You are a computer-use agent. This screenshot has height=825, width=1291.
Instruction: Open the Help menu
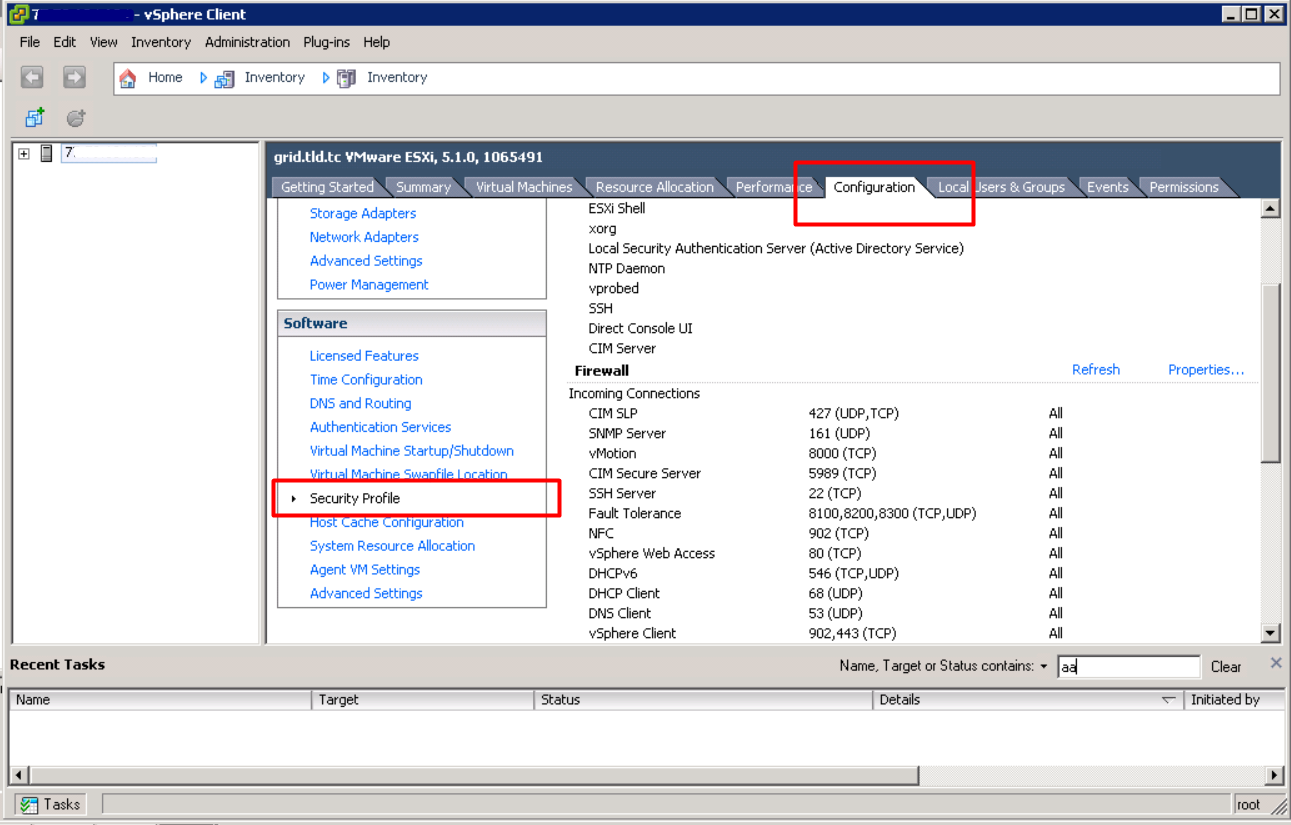pos(377,42)
